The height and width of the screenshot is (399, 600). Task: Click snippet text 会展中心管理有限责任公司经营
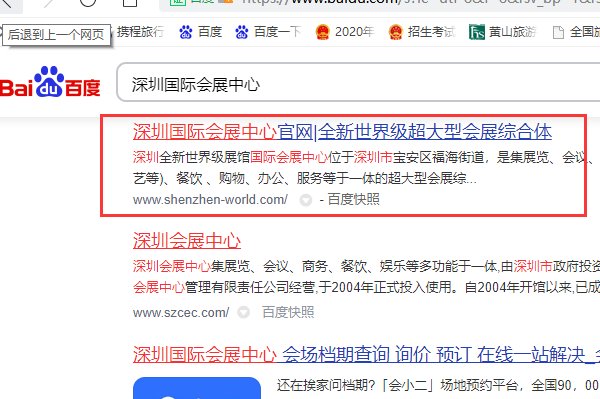pyautogui.click(x=224, y=287)
